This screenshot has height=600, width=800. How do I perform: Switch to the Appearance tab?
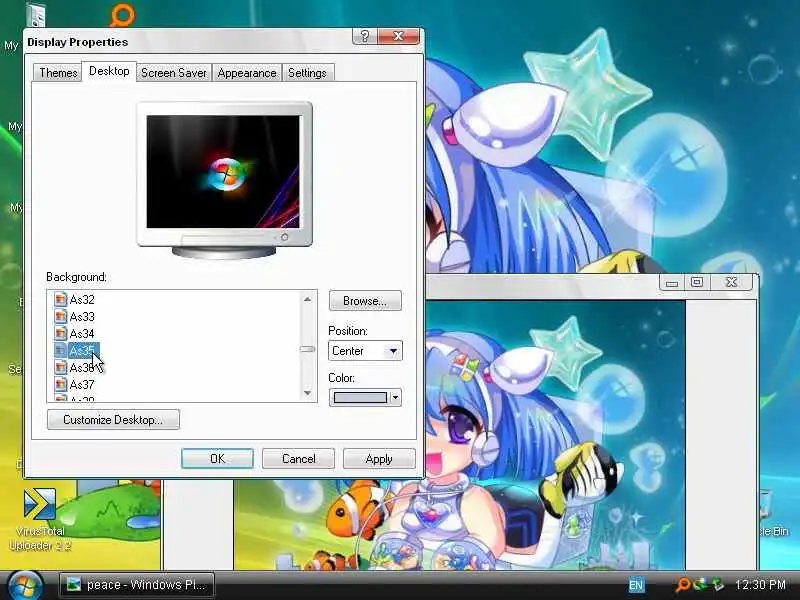(x=246, y=72)
